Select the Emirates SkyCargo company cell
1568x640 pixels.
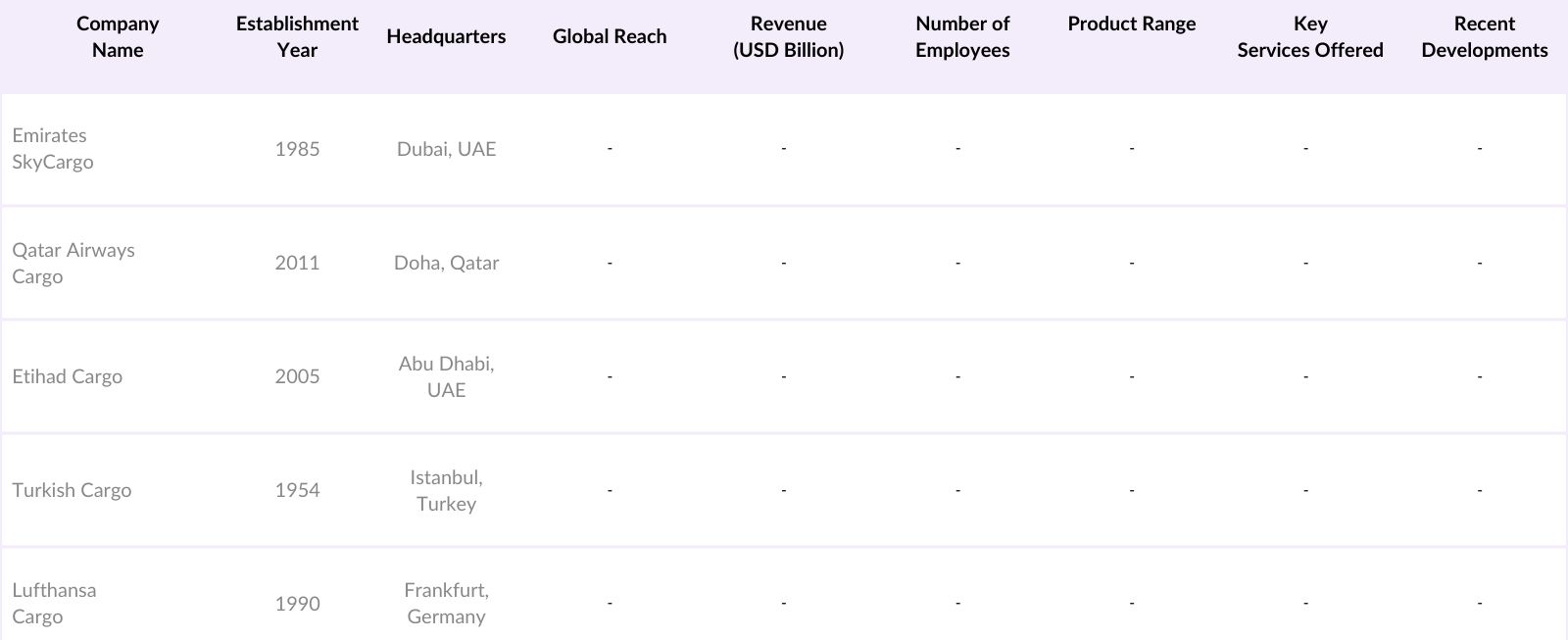click(53, 149)
